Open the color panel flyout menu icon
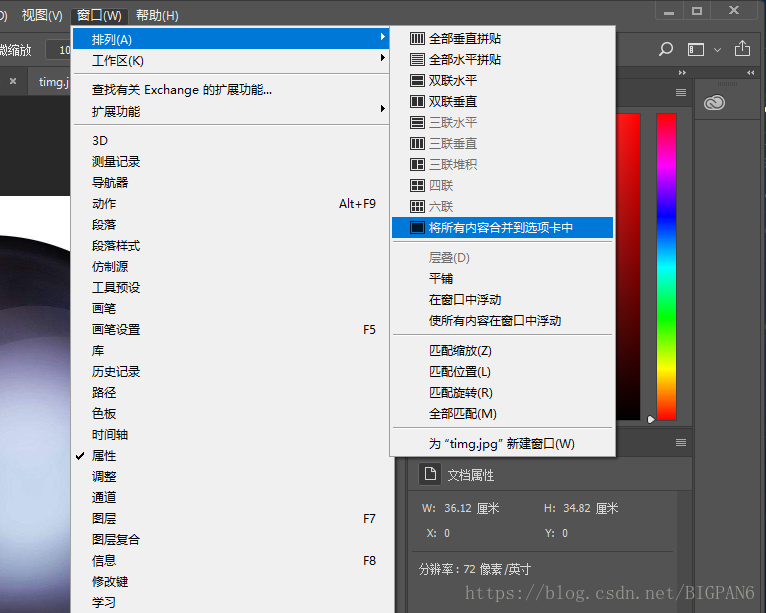This screenshot has width=766, height=613. tap(681, 92)
